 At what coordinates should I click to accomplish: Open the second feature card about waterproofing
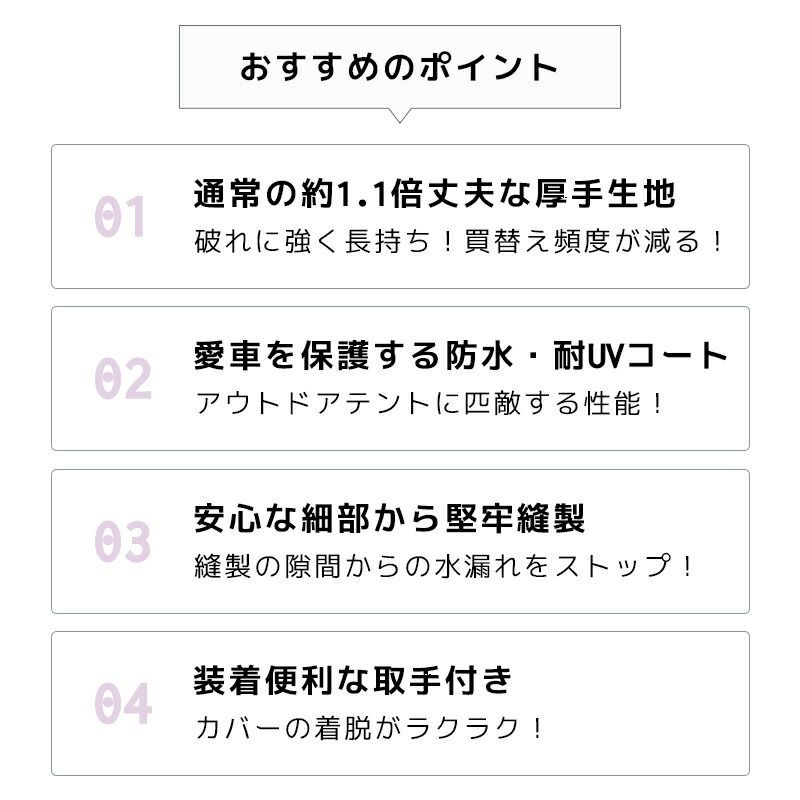400,379
